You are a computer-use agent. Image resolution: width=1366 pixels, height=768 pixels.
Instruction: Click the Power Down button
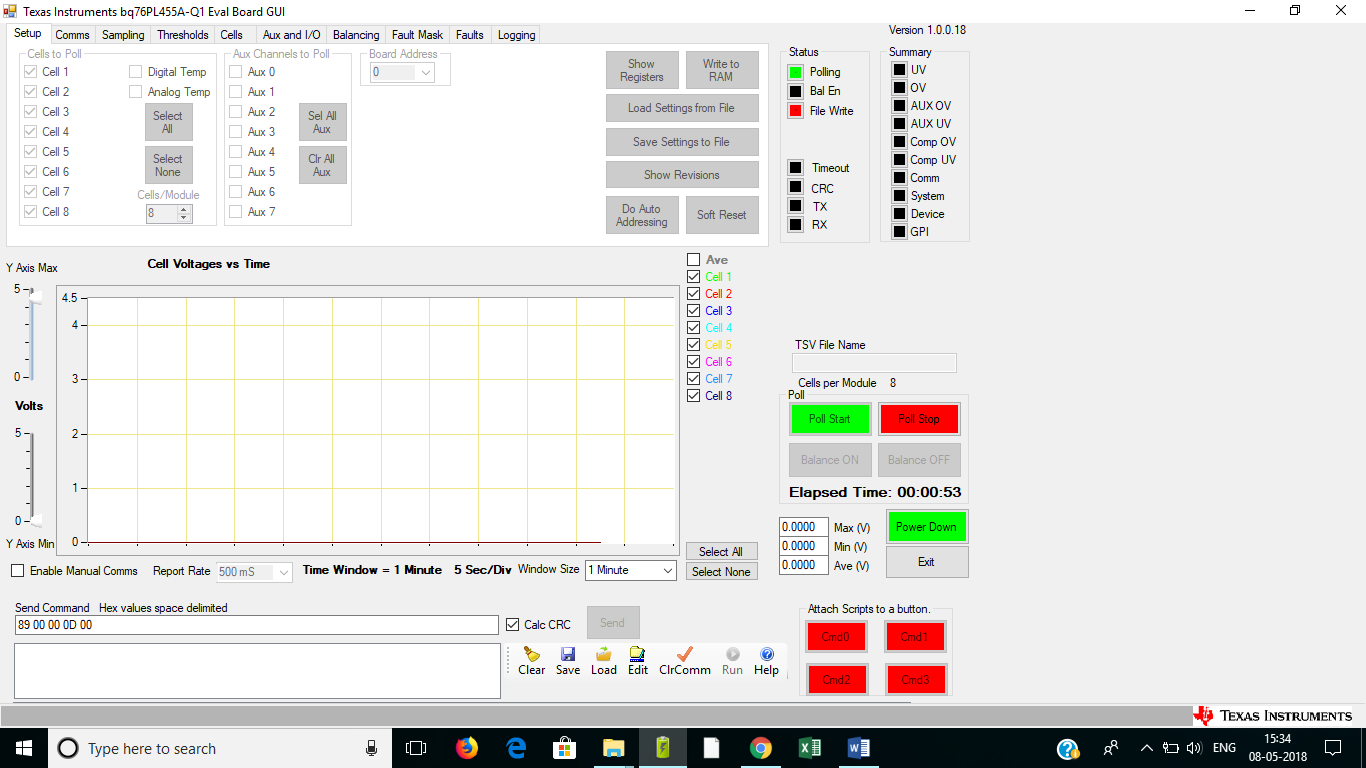coord(927,527)
